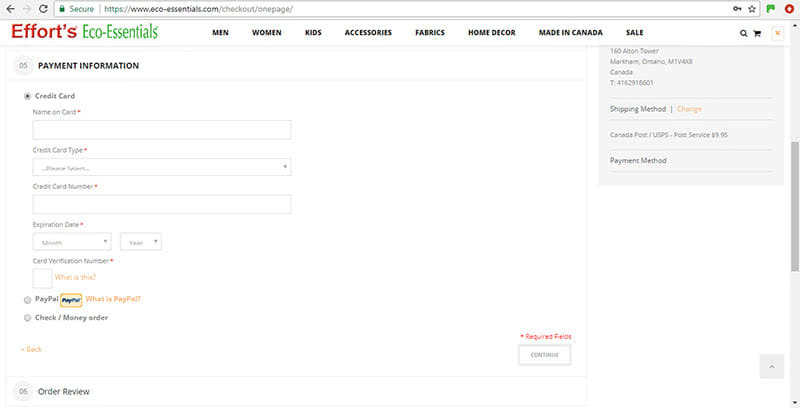This screenshot has width=800, height=408.
Task: Expand the expiration Year dropdown
Action: point(141,242)
